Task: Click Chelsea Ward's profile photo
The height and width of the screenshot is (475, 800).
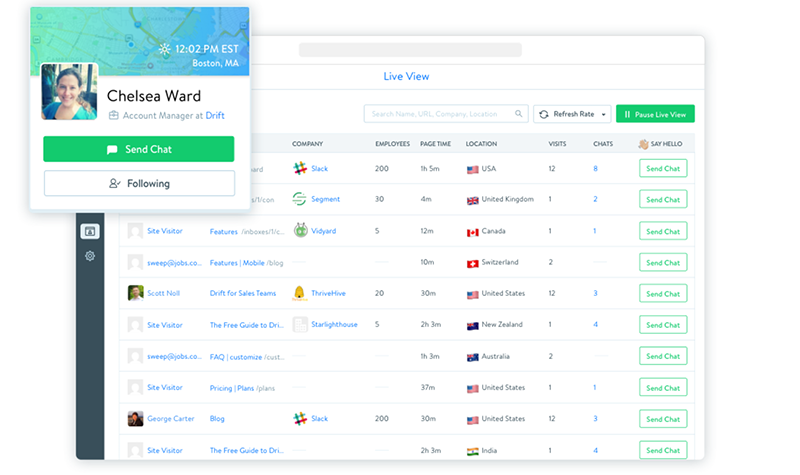Action: [69, 92]
